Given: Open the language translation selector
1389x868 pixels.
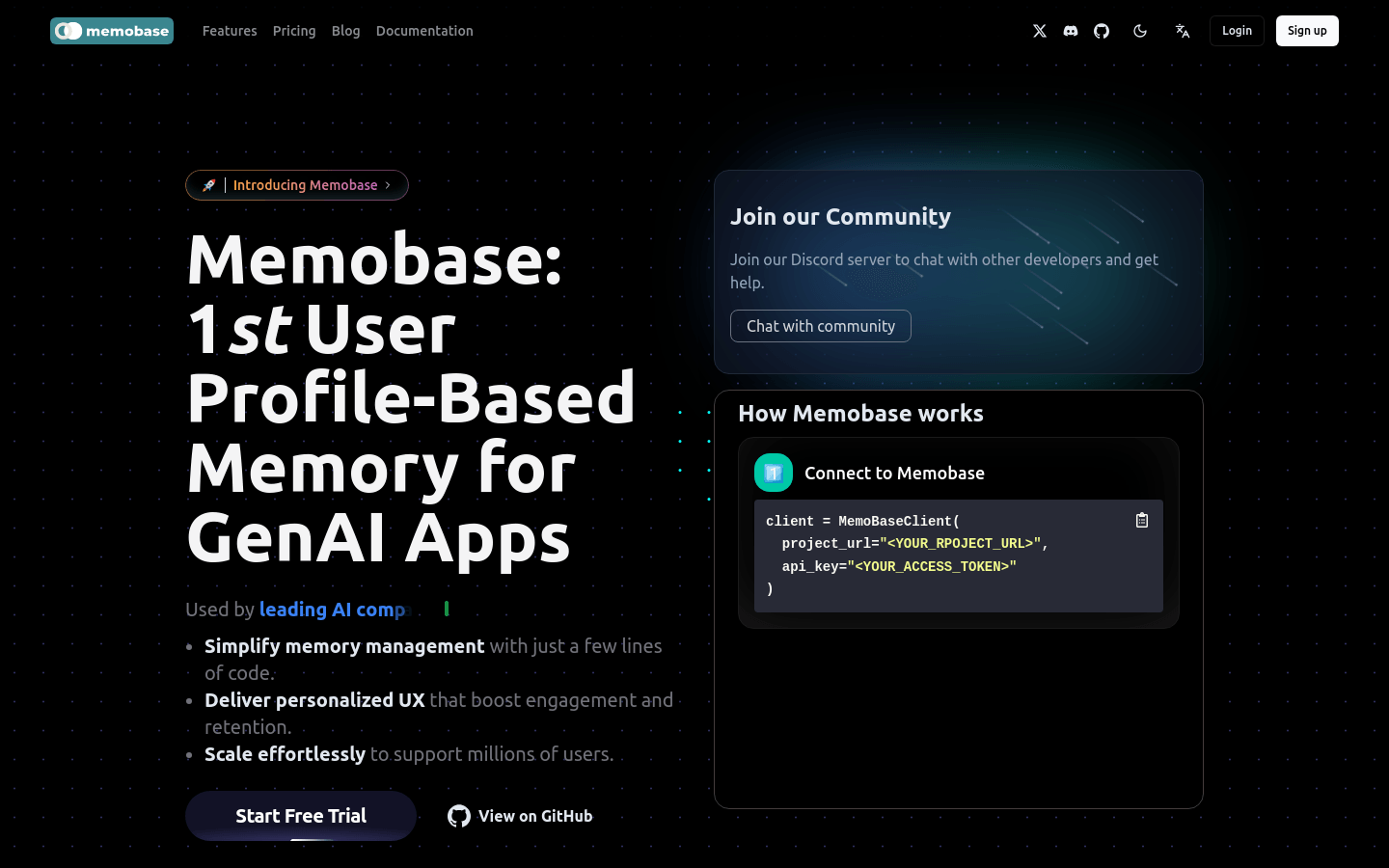Looking at the screenshot, I should click(x=1183, y=31).
